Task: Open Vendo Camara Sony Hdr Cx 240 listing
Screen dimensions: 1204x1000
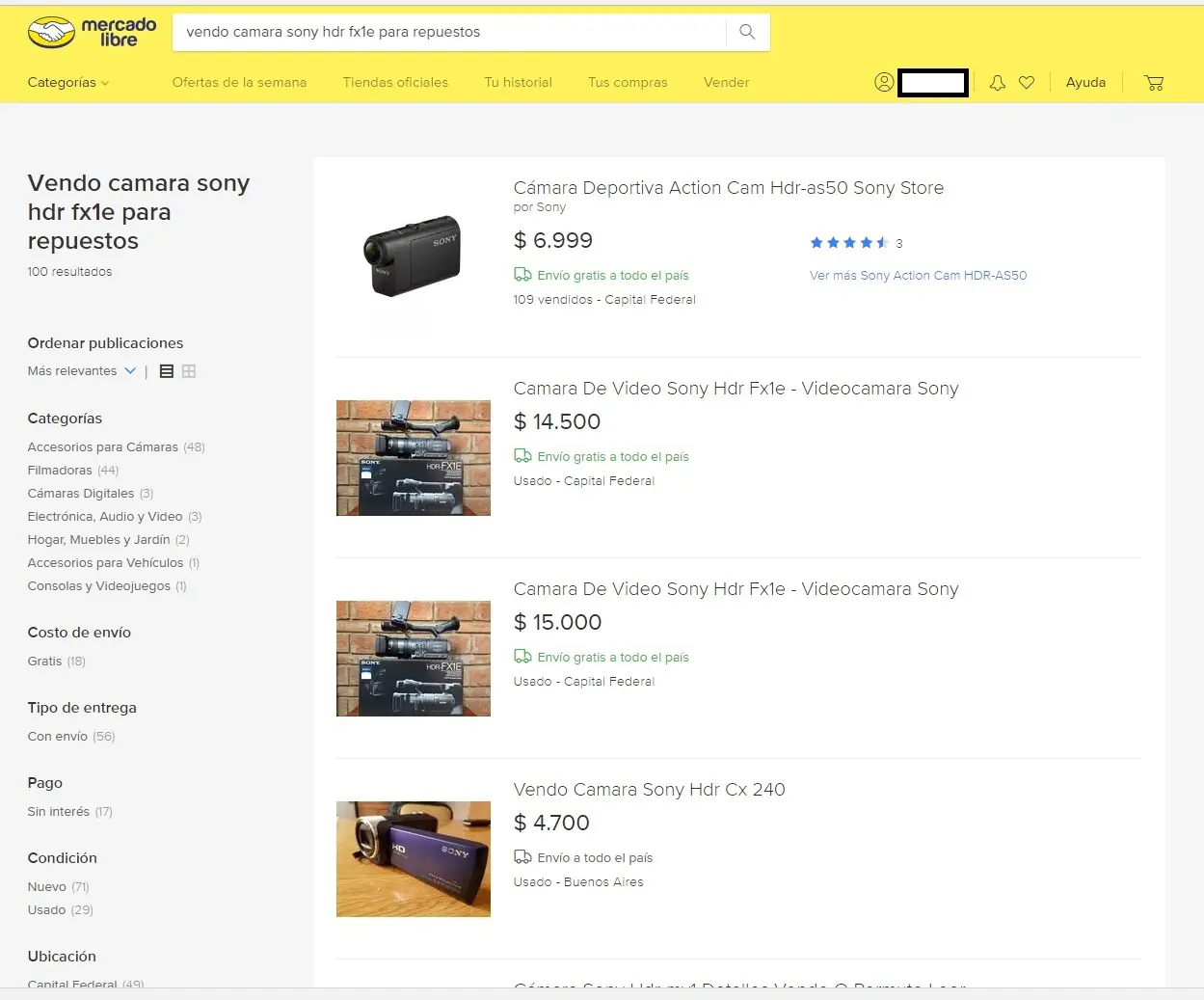Action: [649, 790]
